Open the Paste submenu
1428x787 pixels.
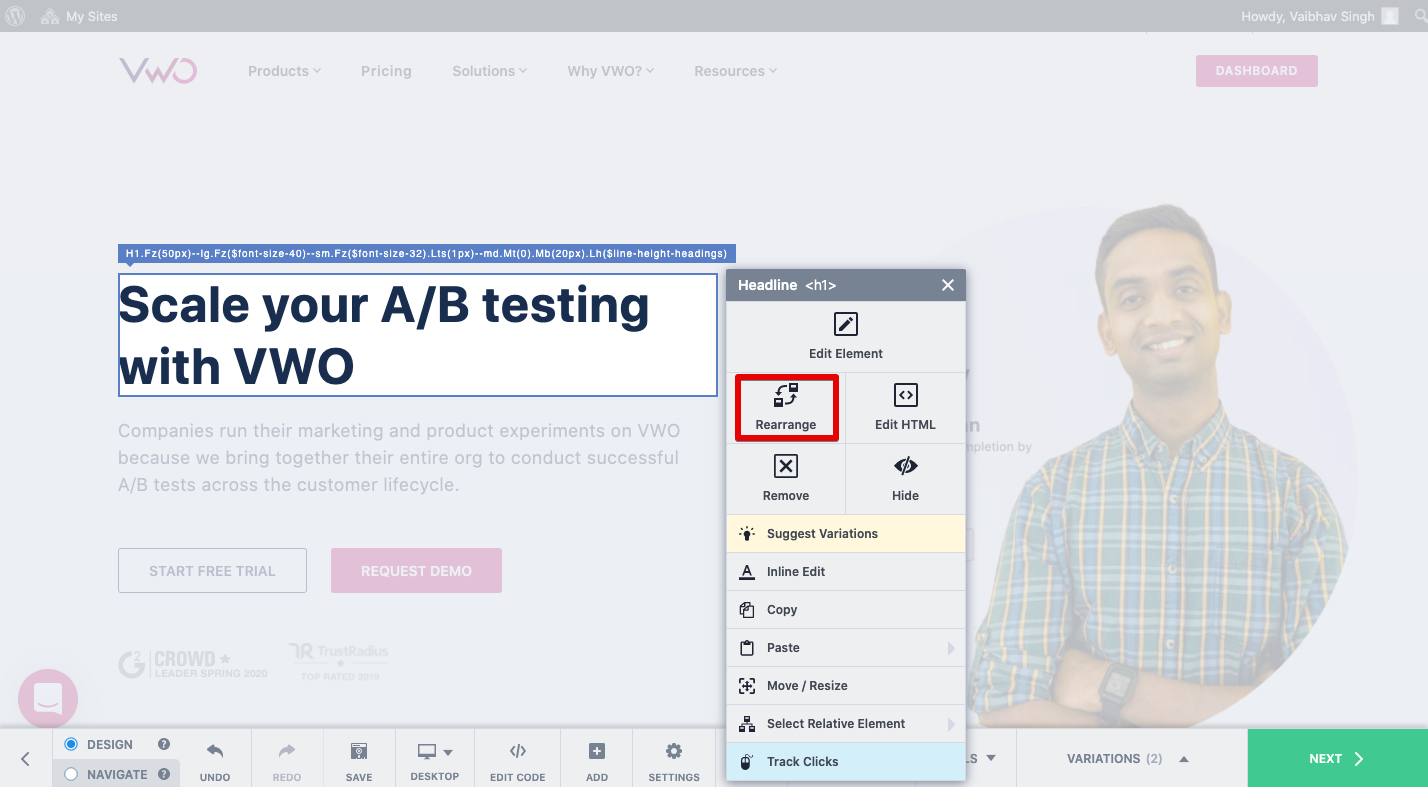pos(845,648)
